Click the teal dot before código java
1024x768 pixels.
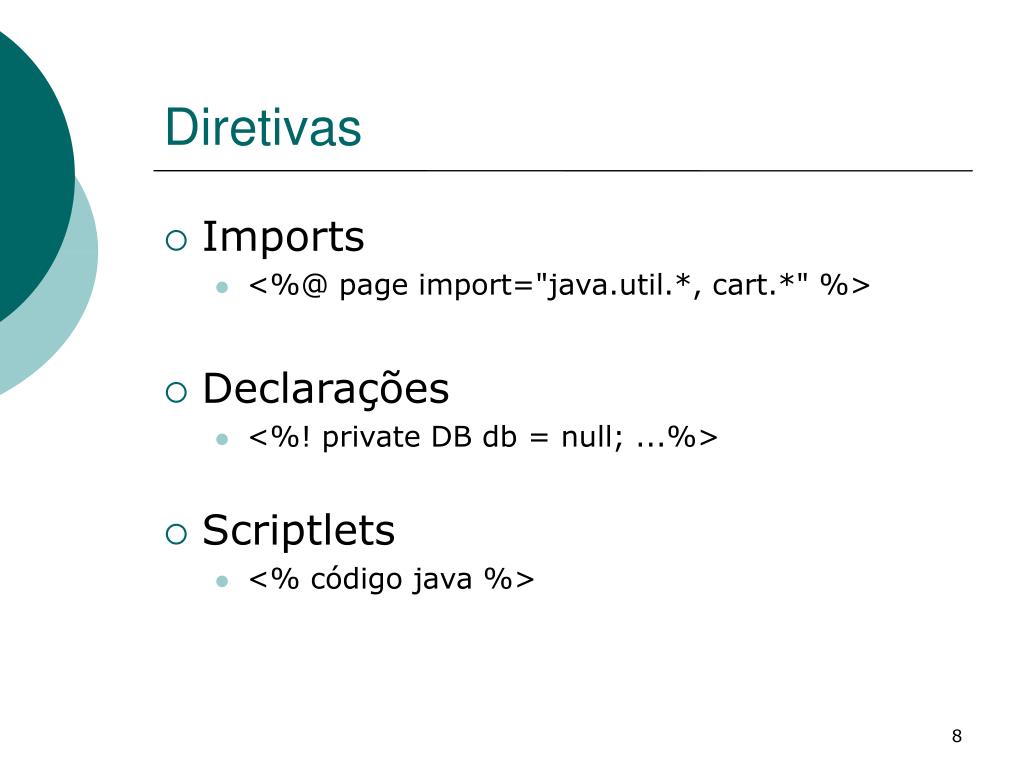click(222, 581)
